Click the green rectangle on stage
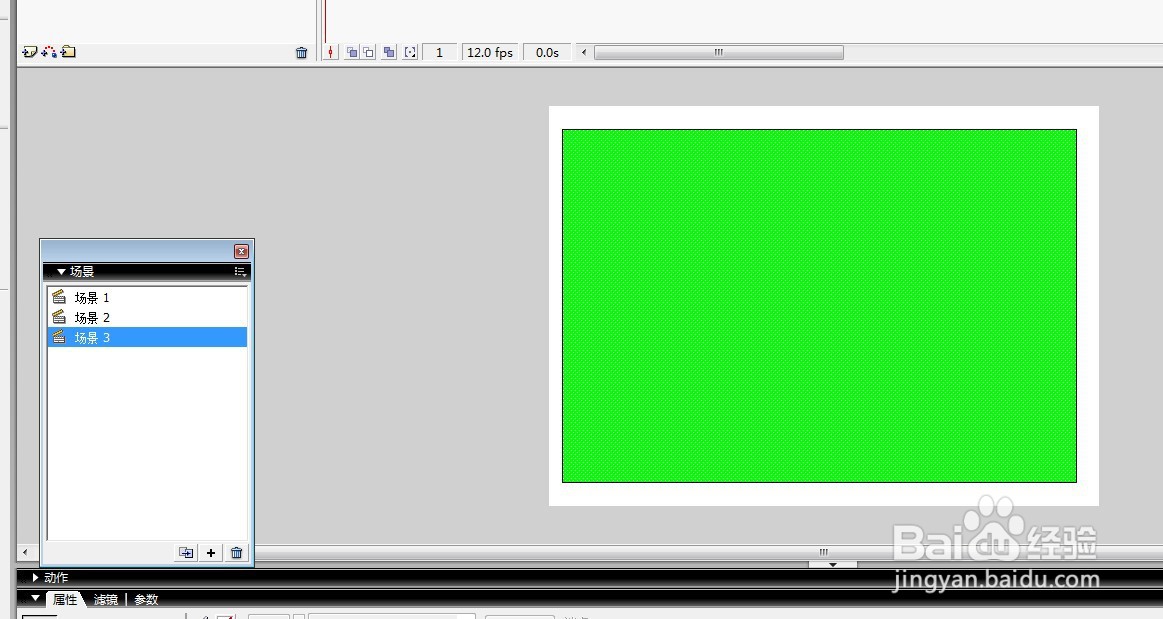 pyautogui.click(x=819, y=305)
